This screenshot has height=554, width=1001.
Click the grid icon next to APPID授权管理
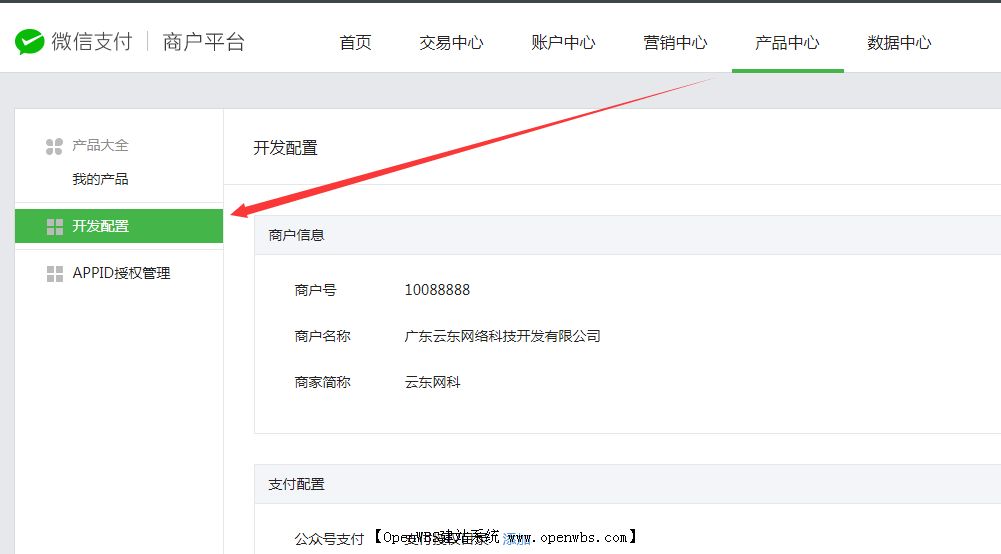pos(55,274)
